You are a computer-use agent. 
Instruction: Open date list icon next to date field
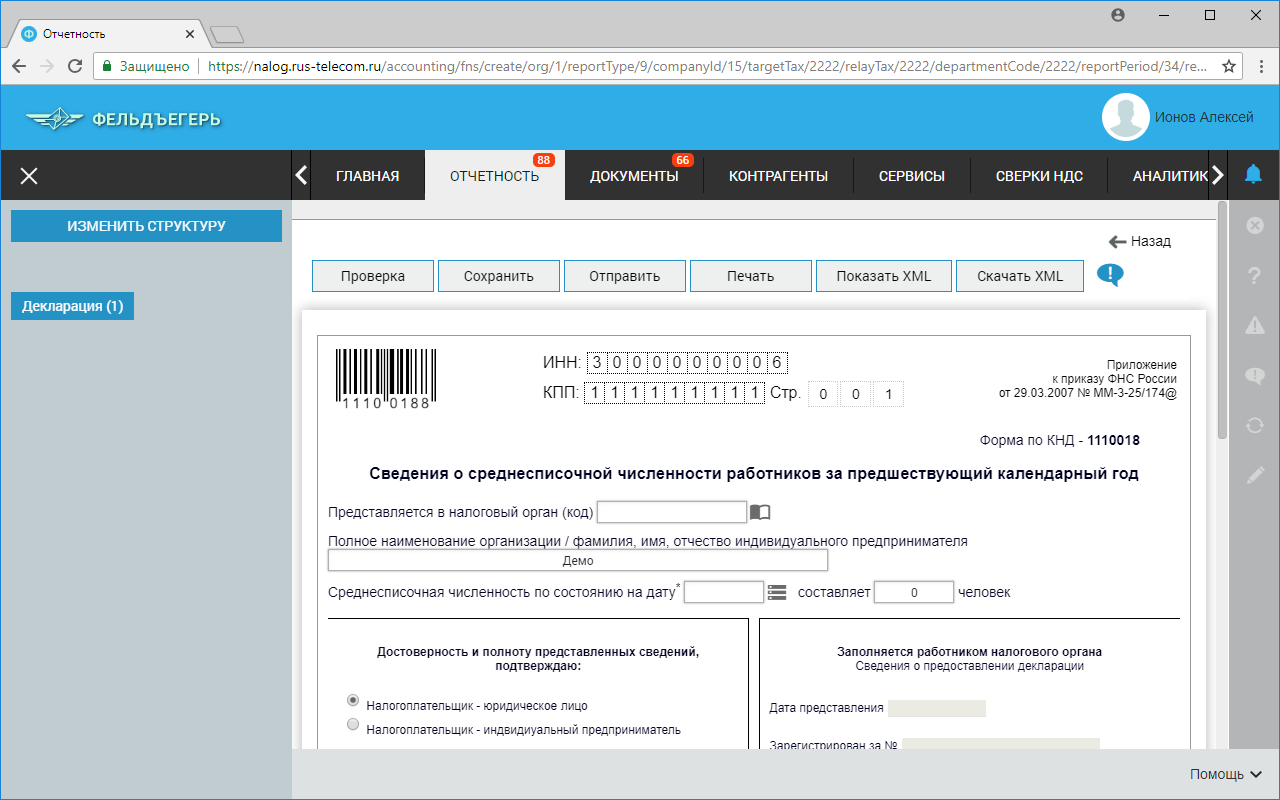pos(777,592)
